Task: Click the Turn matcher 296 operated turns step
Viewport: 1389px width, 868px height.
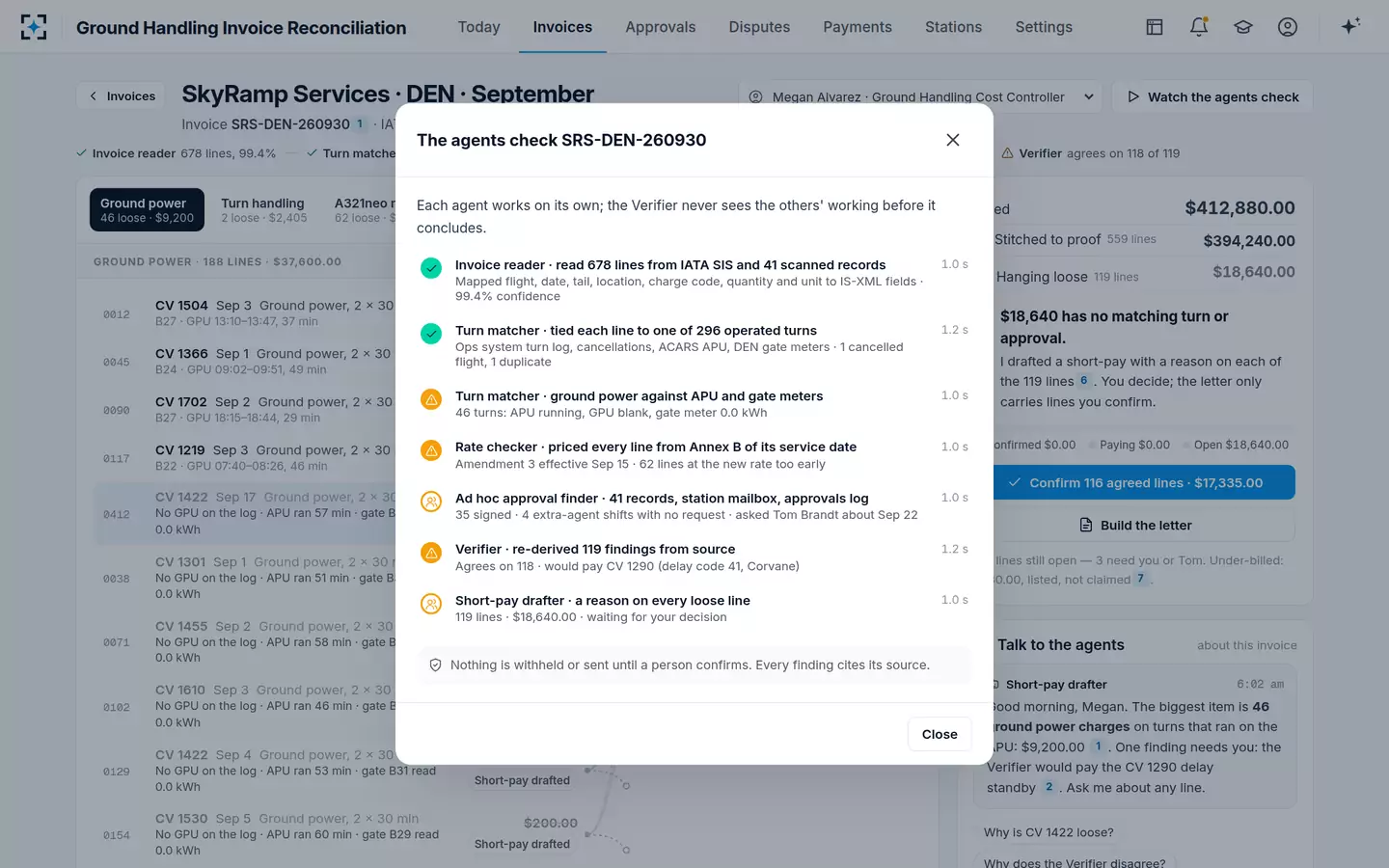Action: pyautogui.click(x=694, y=345)
